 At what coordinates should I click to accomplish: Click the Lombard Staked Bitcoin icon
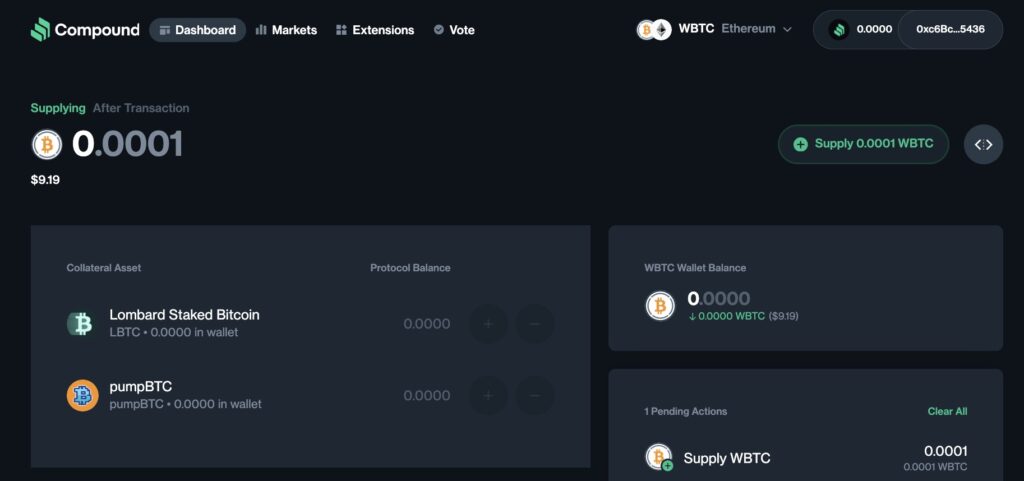point(82,323)
